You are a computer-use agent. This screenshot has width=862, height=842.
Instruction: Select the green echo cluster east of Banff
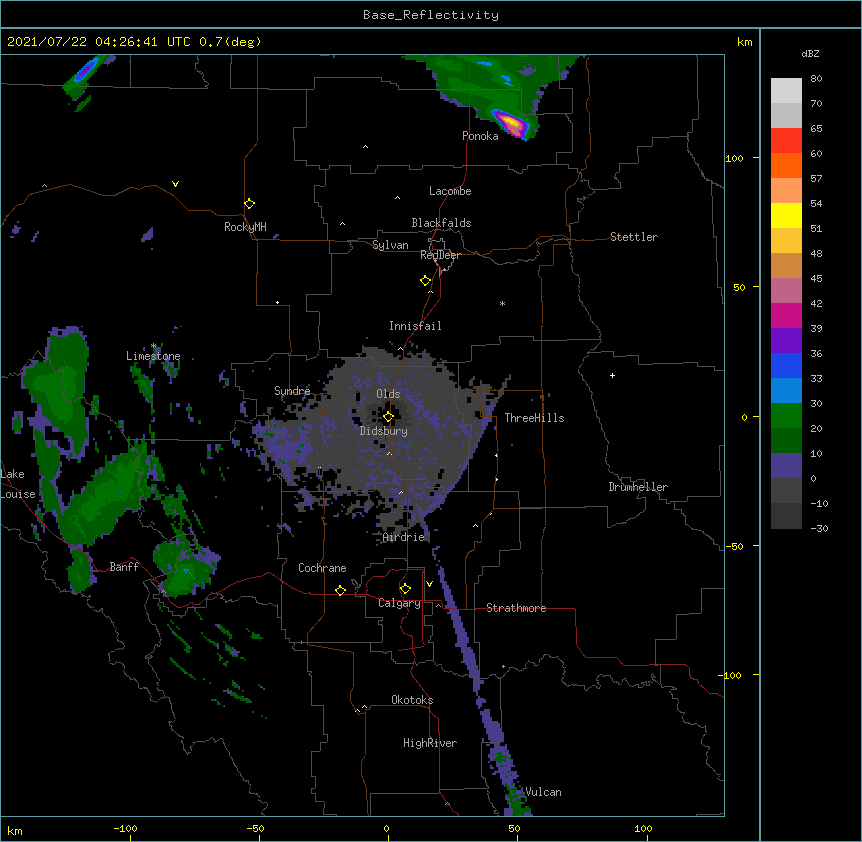pos(185,569)
